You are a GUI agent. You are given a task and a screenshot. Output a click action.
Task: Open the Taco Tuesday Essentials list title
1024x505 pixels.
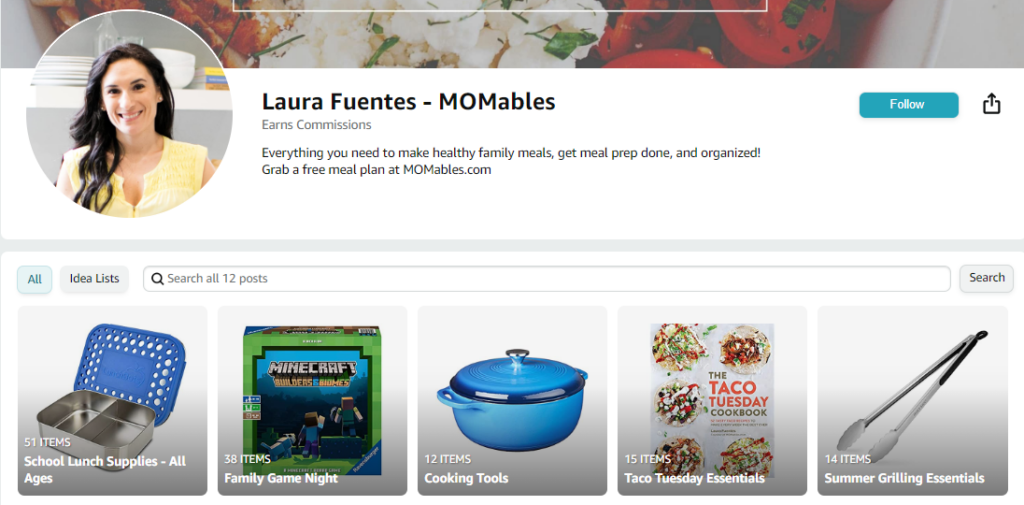(x=694, y=478)
